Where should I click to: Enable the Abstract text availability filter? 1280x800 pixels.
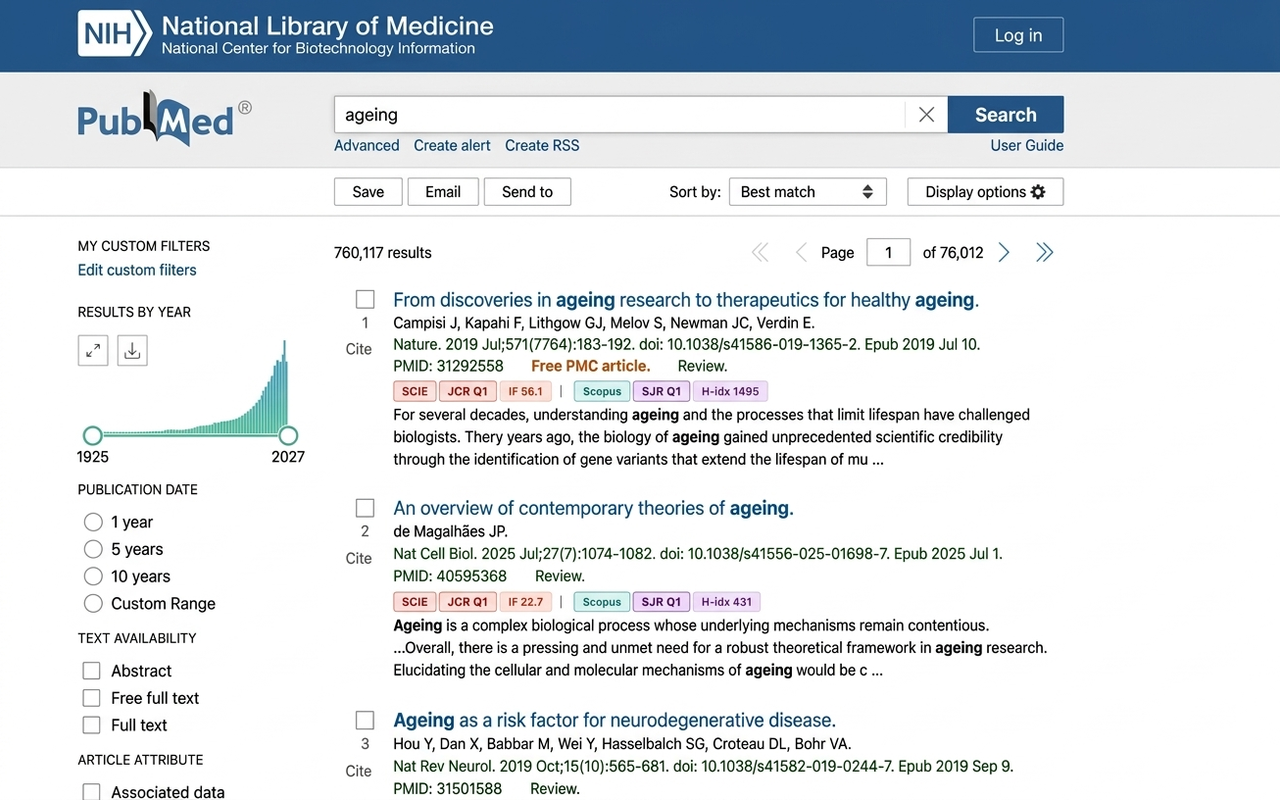point(91,671)
